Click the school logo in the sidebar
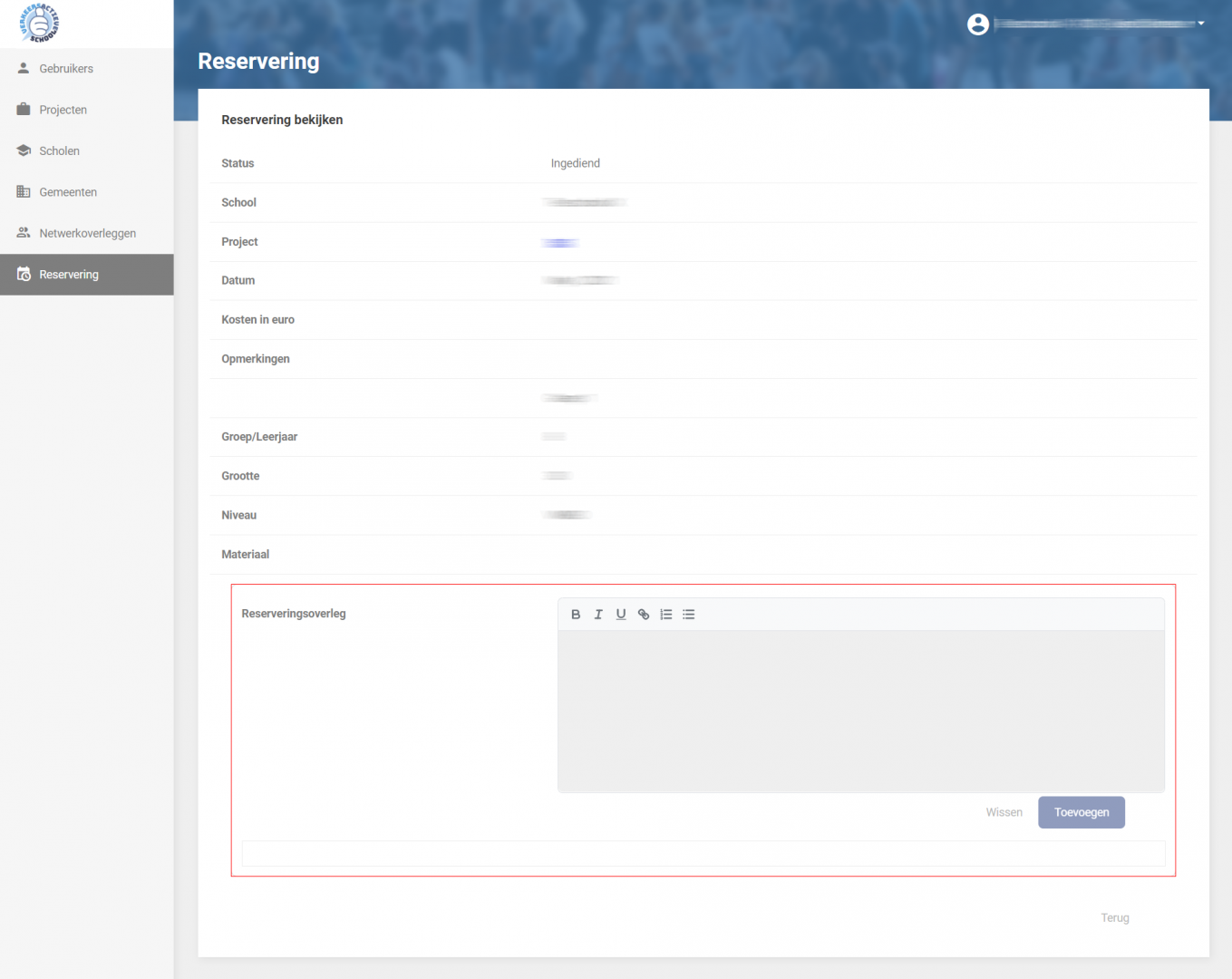The height and width of the screenshot is (979, 1232). click(x=39, y=23)
